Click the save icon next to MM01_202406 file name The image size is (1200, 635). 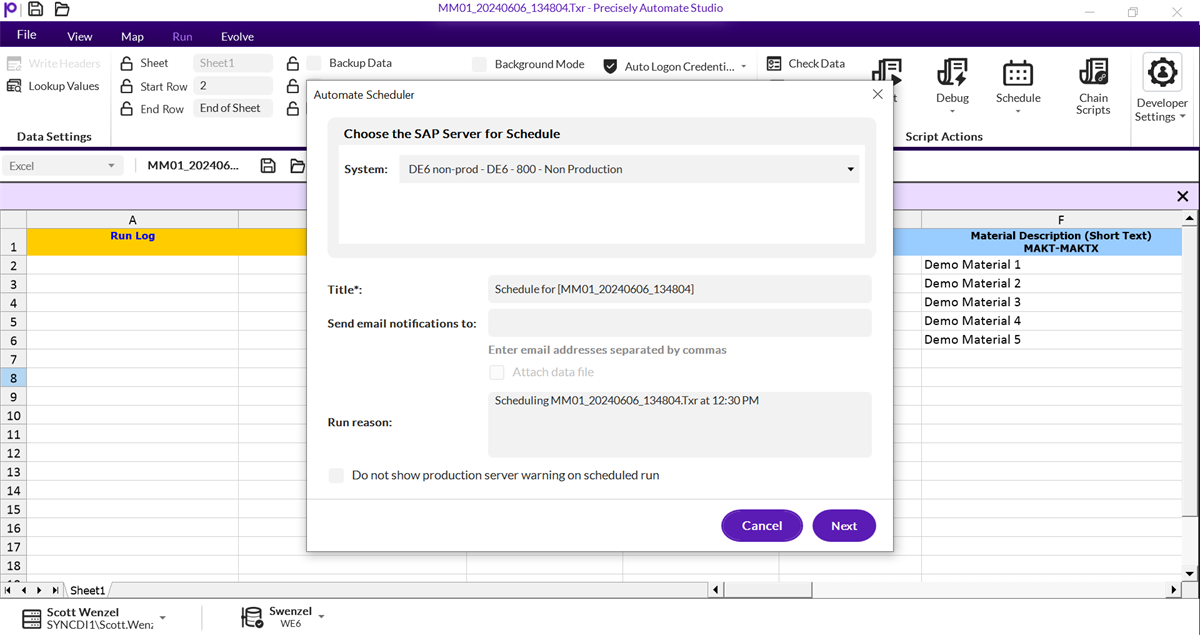pyautogui.click(x=268, y=166)
